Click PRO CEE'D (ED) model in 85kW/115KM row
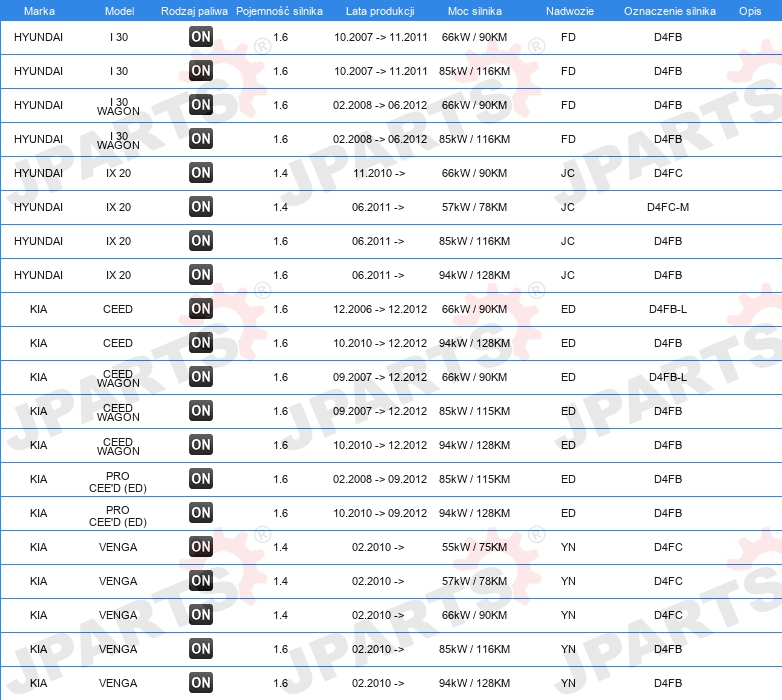782x700 pixels. (118, 482)
